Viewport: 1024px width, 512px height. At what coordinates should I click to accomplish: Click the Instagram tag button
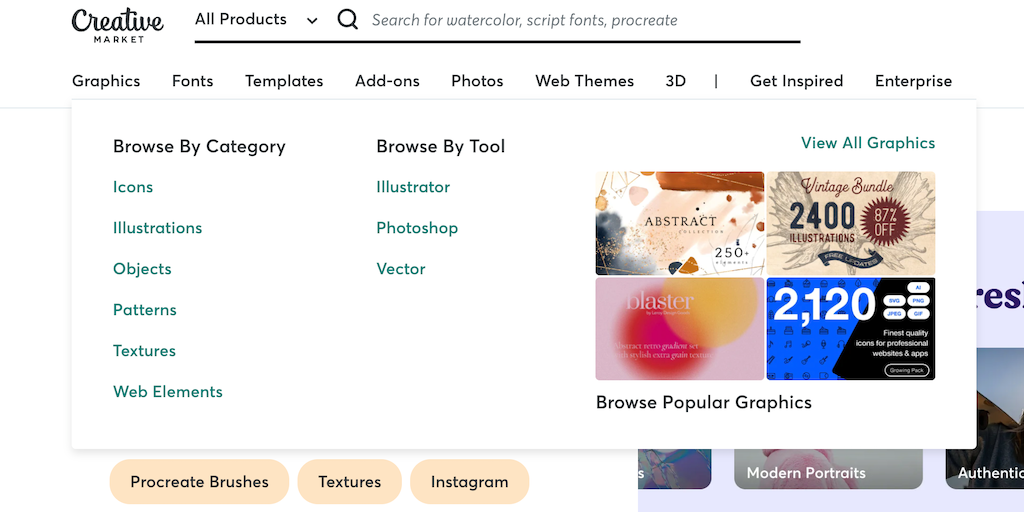point(469,482)
